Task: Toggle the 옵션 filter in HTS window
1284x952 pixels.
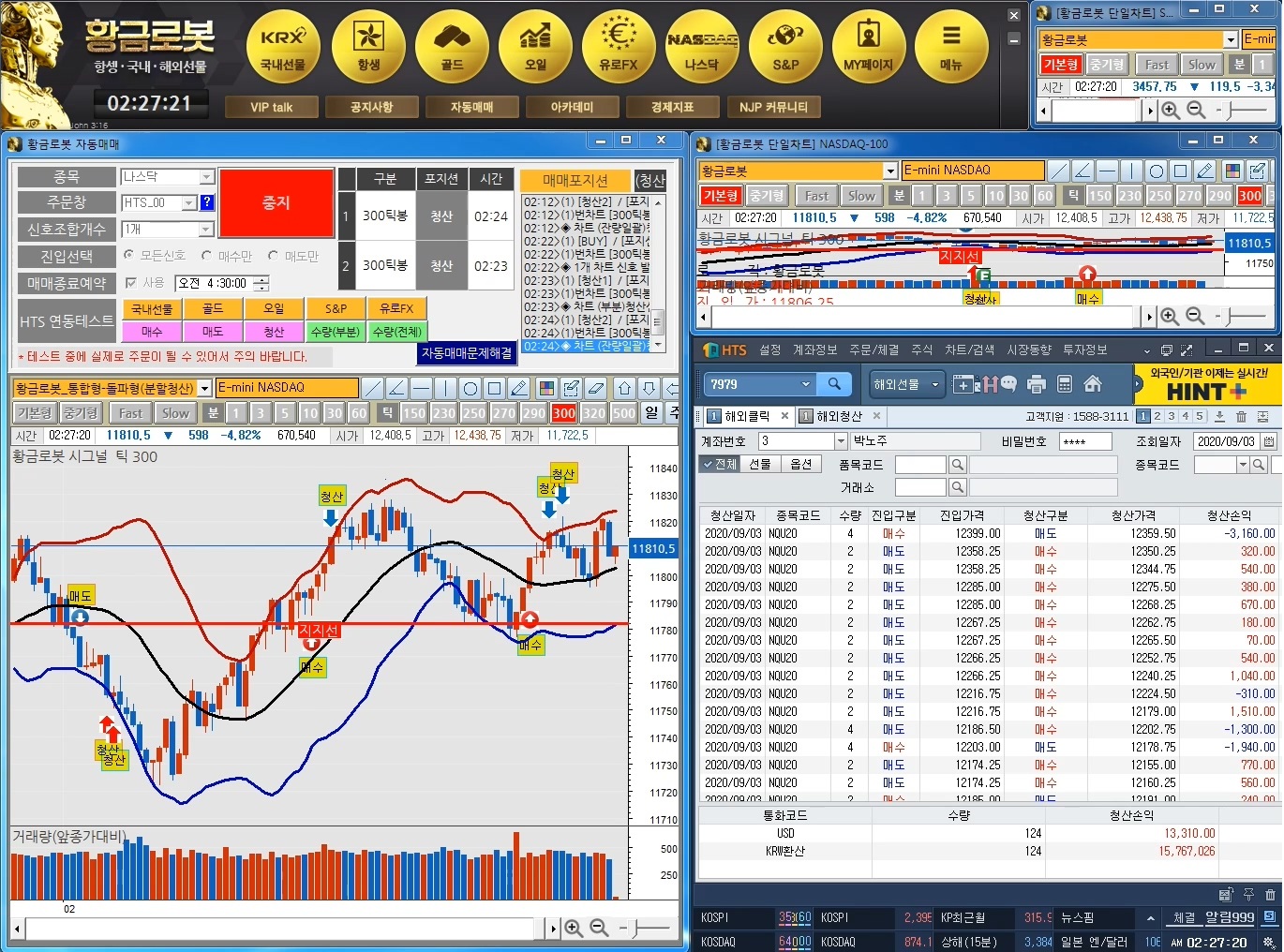Action: pos(801,464)
